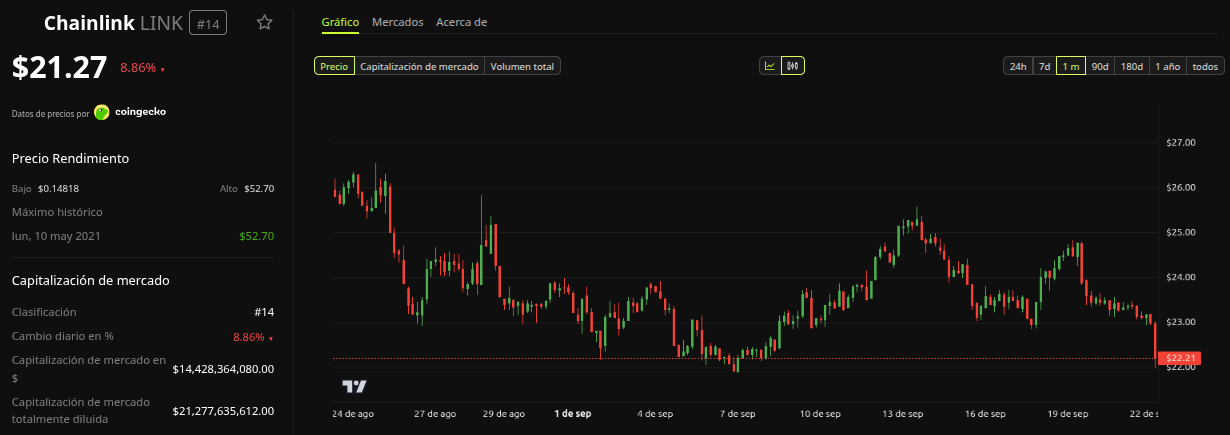The height and width of the screenshot is (435, 1230).
Task: Open the Gráfico tab
Action: click(x=340, y=22)
